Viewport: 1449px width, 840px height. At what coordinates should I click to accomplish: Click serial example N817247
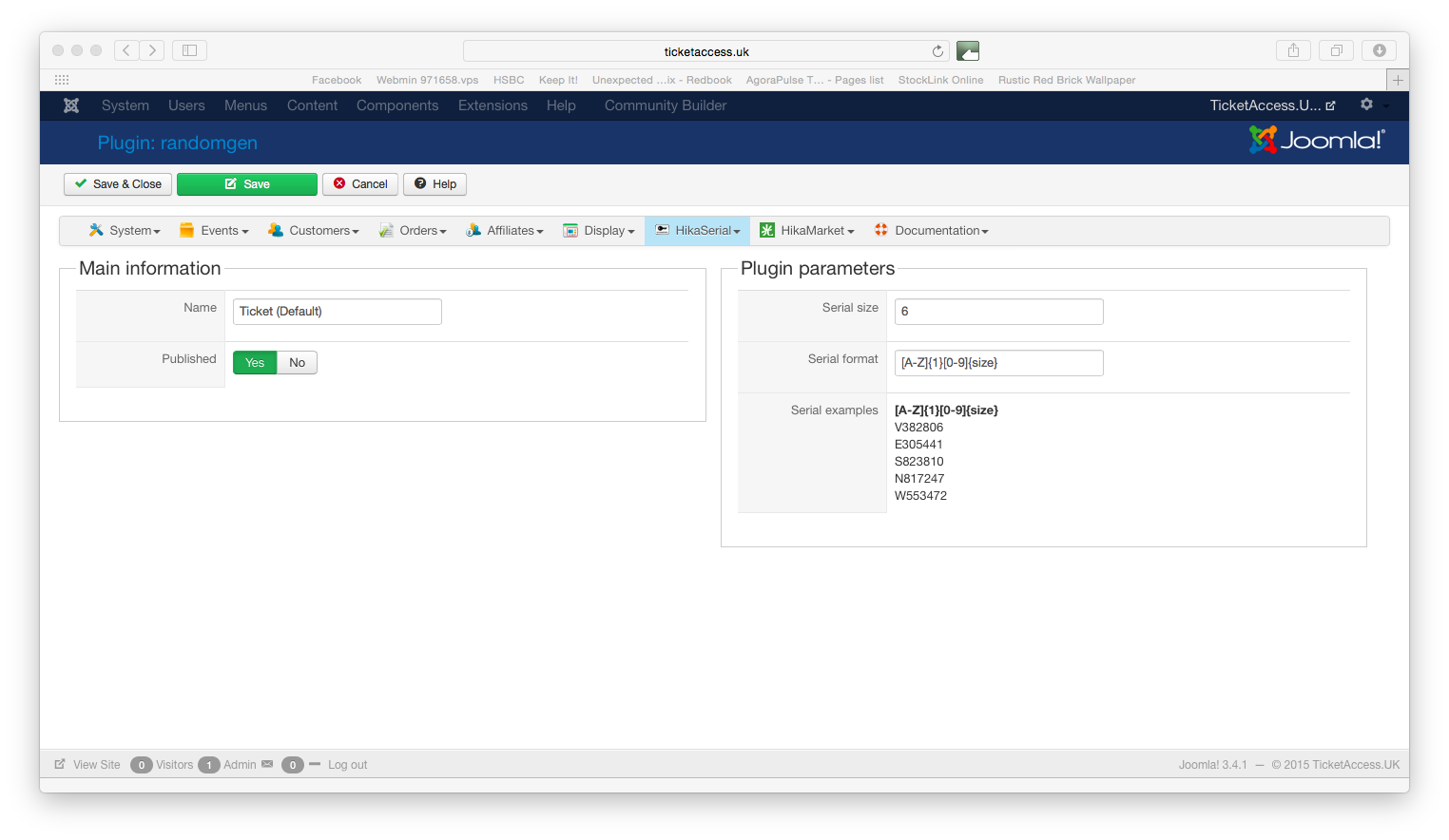[919, 479]
